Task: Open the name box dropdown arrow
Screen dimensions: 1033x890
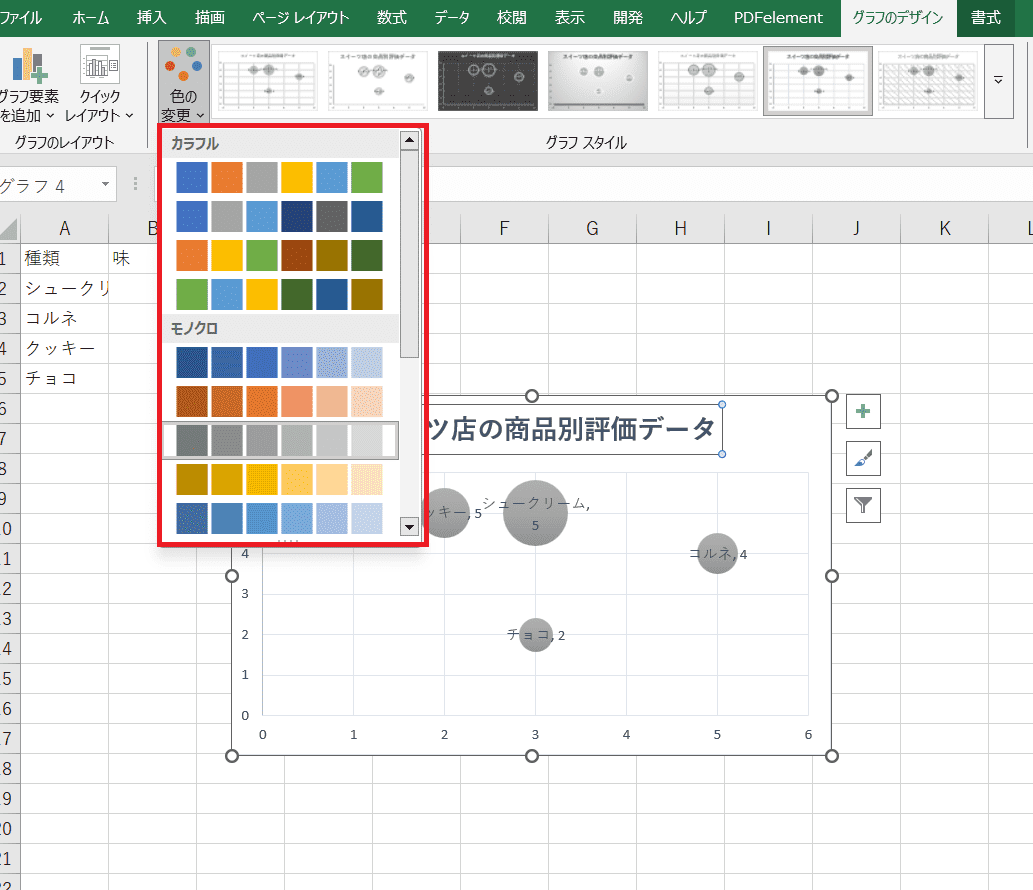Action: (106, 186)
